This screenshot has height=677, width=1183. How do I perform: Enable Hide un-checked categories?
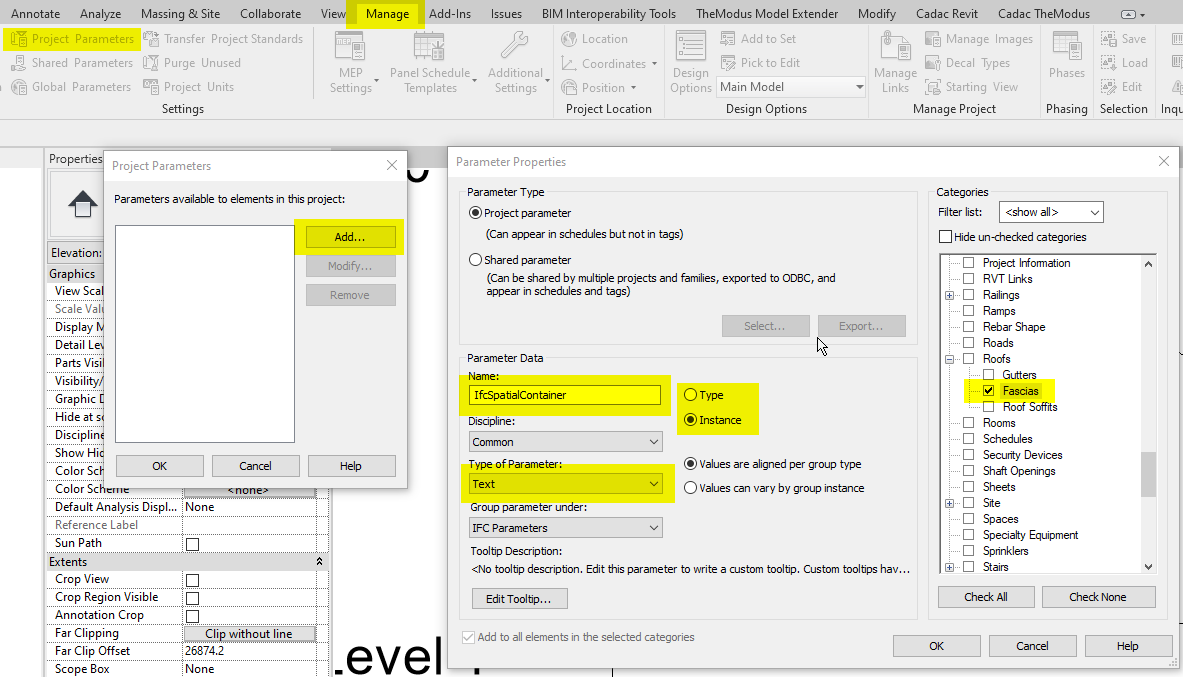[x=945, y=235]
